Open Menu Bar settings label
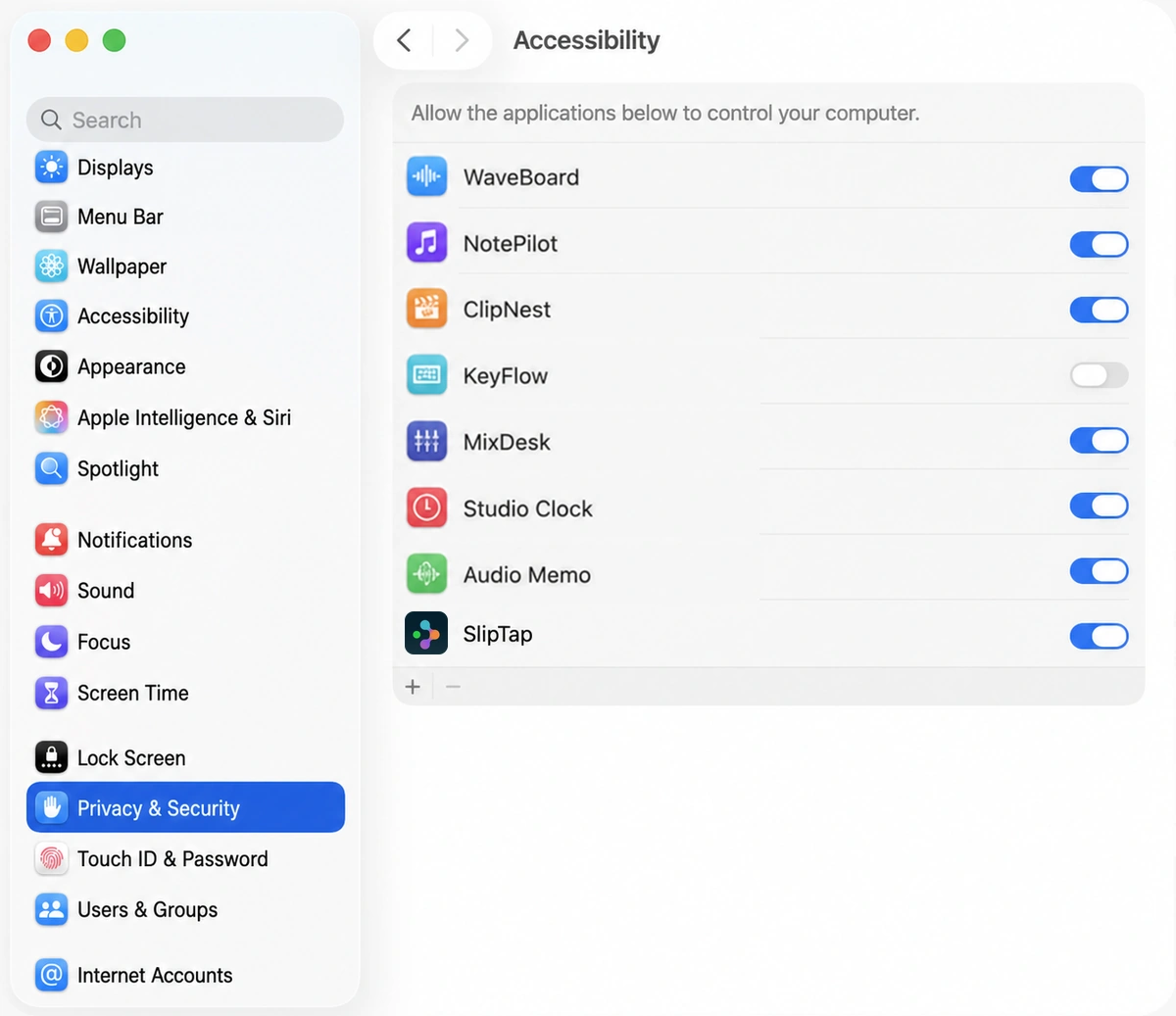This screenshot has height=1016, width=1176. pos(121,217)
